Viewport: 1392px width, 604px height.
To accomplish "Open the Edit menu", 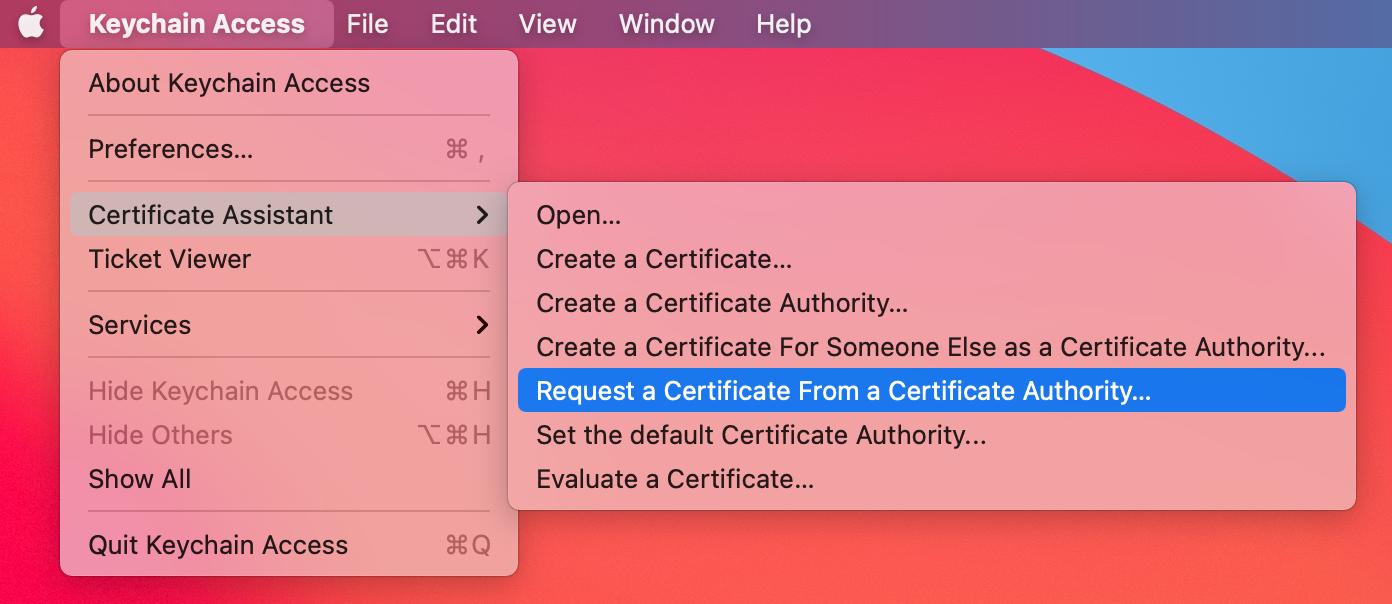I will click(454, 24).
